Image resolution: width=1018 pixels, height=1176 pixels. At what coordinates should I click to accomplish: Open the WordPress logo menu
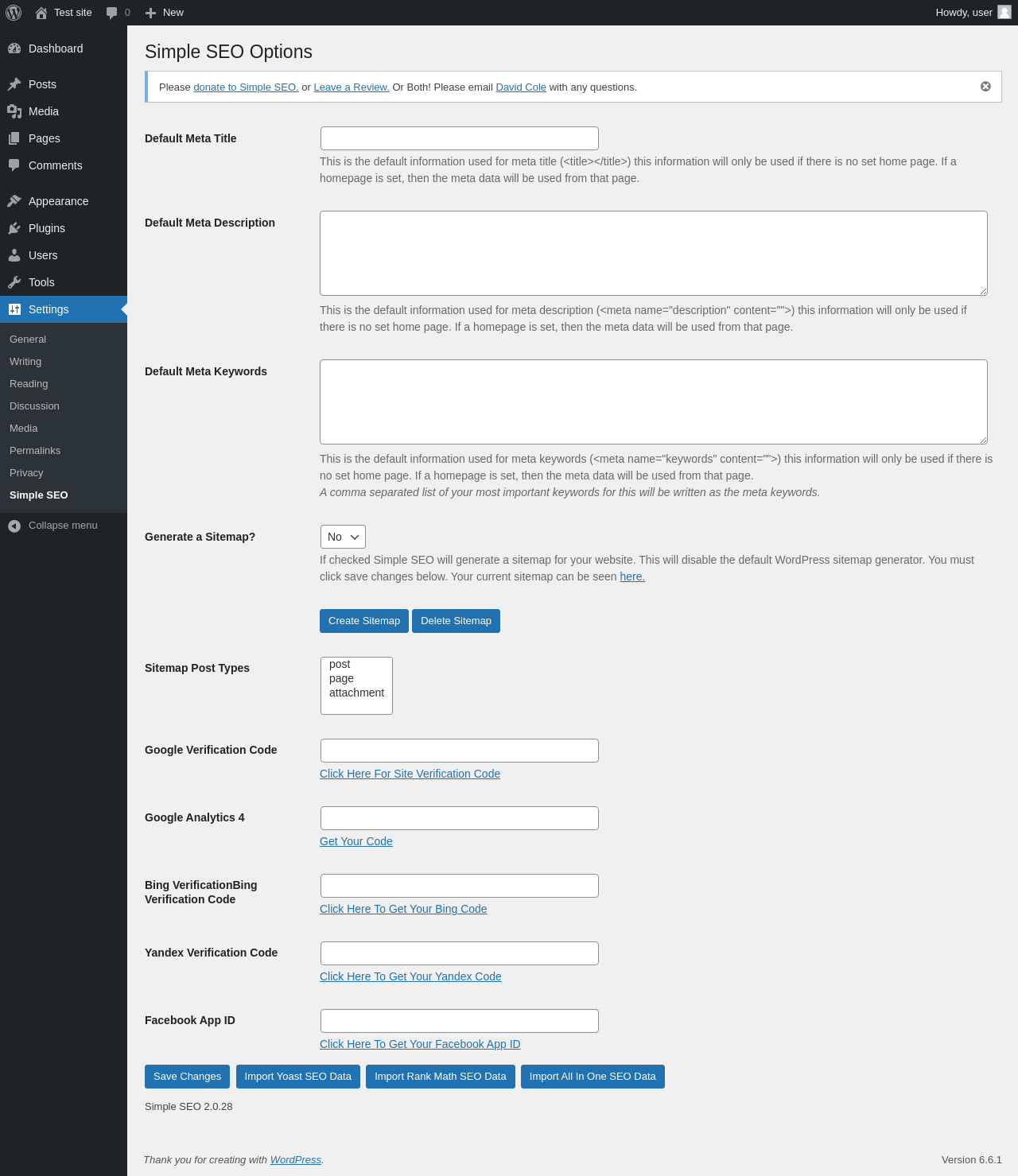click(x=14, y=13)
